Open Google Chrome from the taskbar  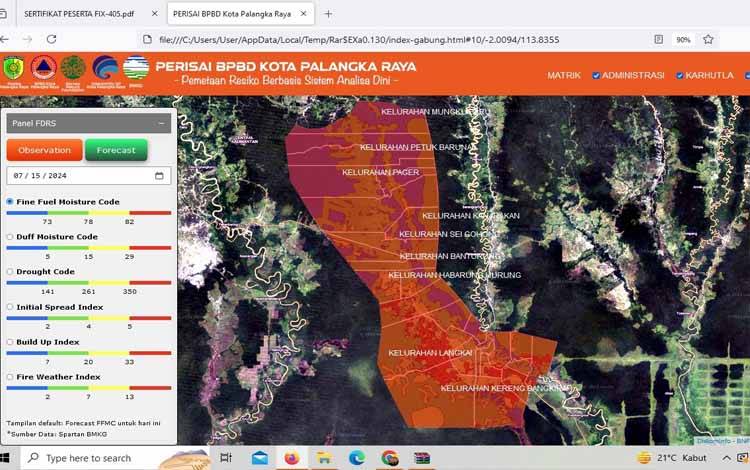coord(390,458)
